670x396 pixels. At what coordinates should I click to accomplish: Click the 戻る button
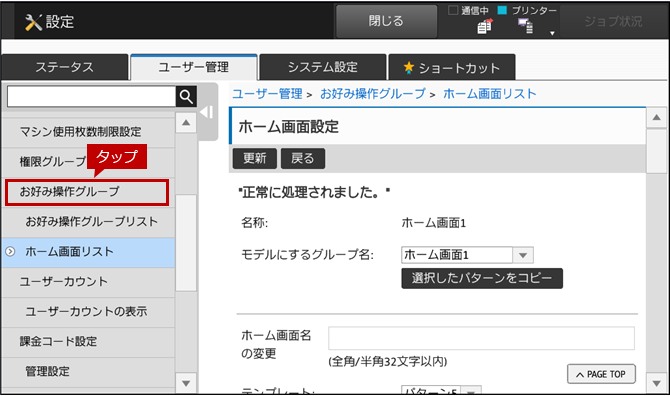(303, 158)
